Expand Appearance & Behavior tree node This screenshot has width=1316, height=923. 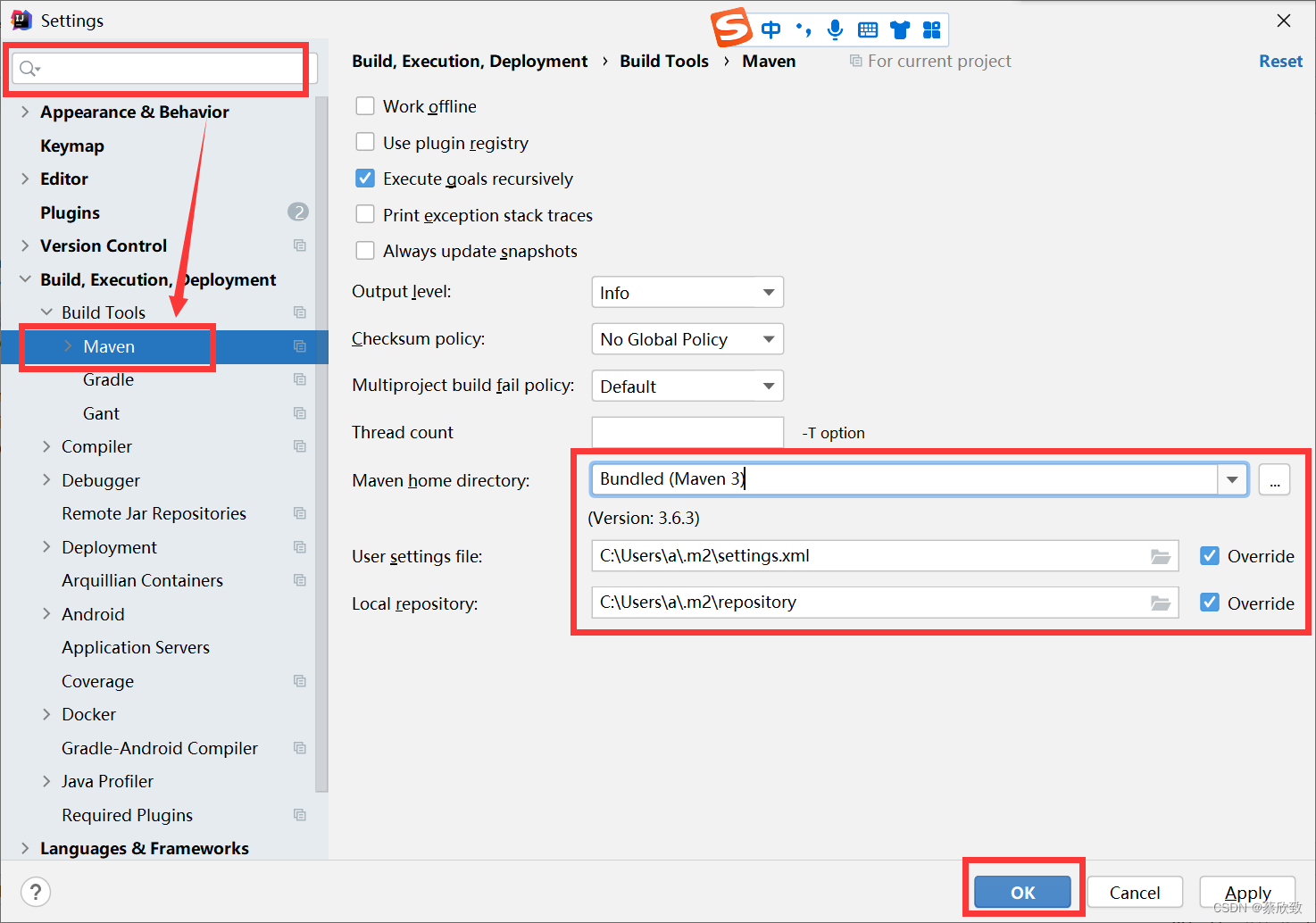(x=25, y=112)
